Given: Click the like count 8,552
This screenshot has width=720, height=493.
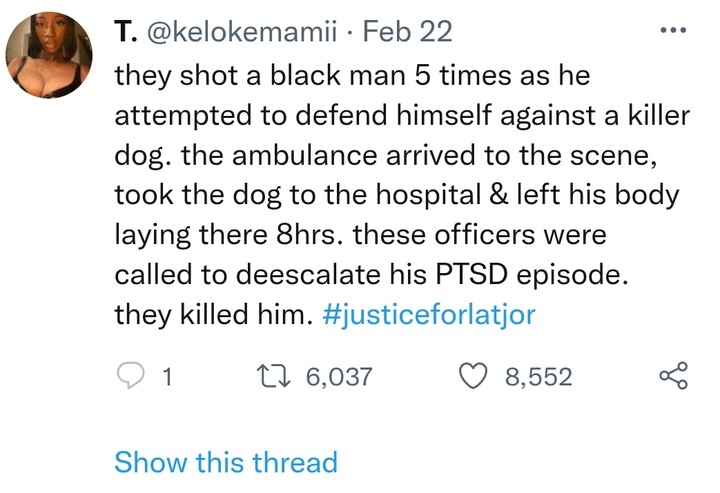Looking at the screenshot, I should click(538, 377).
